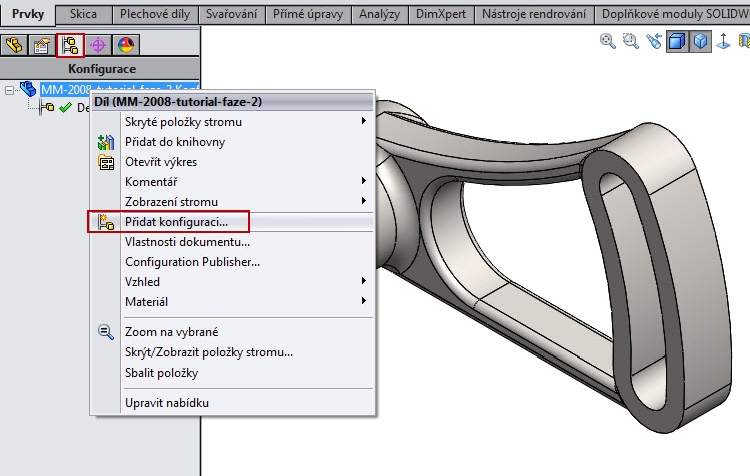Viewport: 750px width, 476px height.
Task: Open the DisplayManager color sphere icon
Action: point(126,45)
